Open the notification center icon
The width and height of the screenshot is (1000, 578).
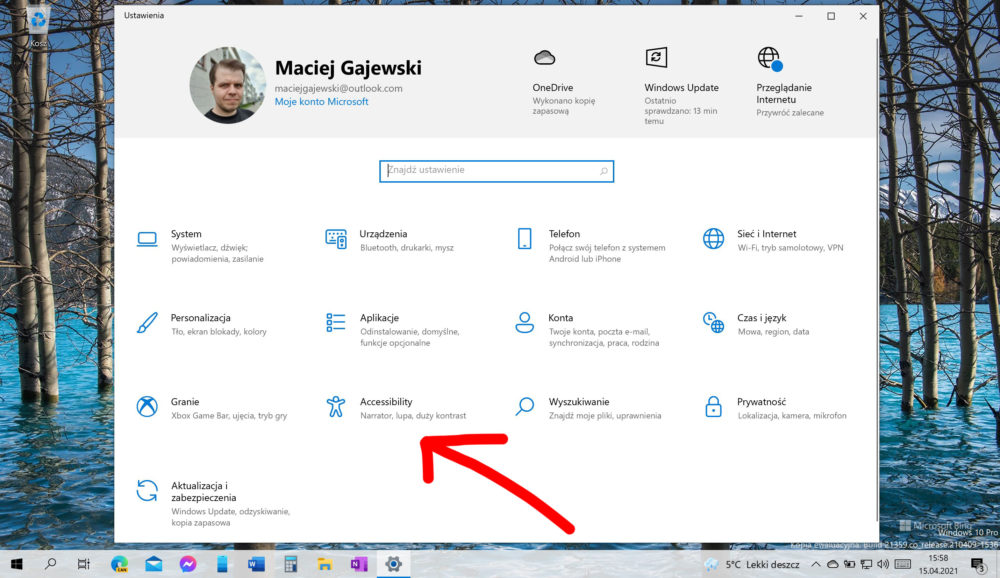[x=978, y=564]
